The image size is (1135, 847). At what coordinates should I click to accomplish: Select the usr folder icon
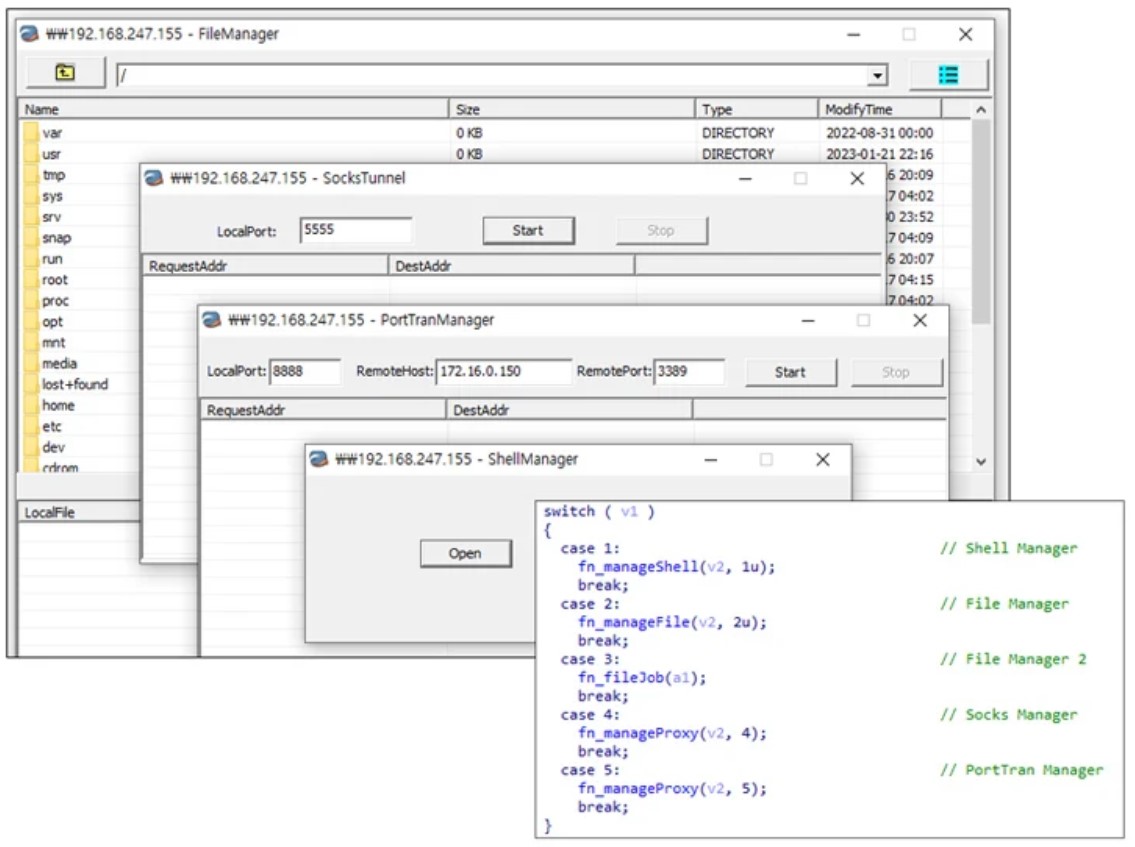(x=30, y=154)
